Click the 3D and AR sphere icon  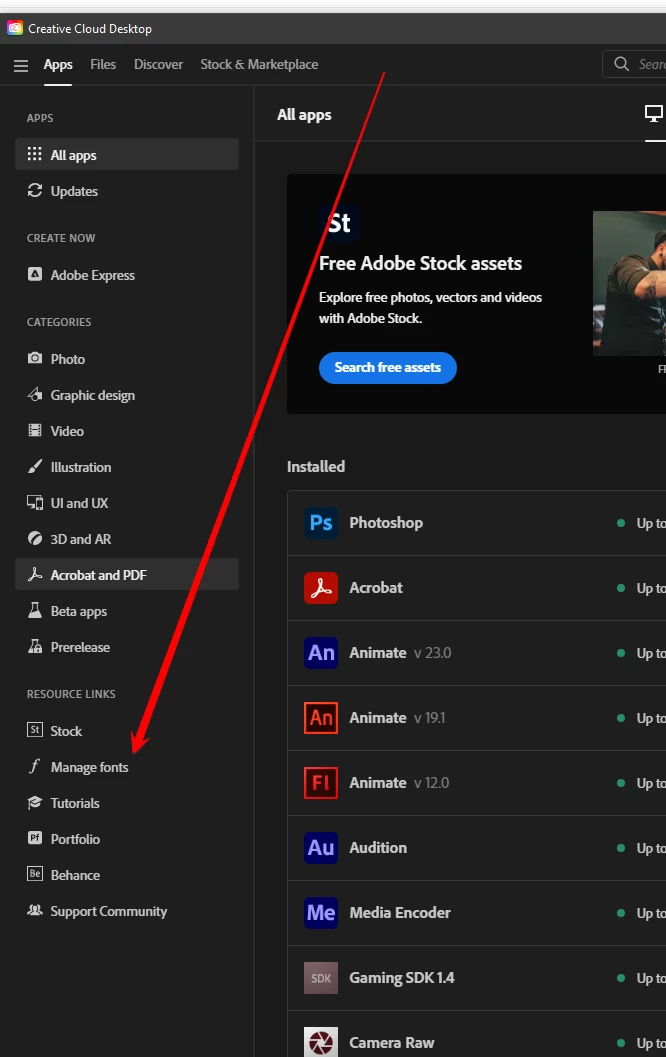34,539
